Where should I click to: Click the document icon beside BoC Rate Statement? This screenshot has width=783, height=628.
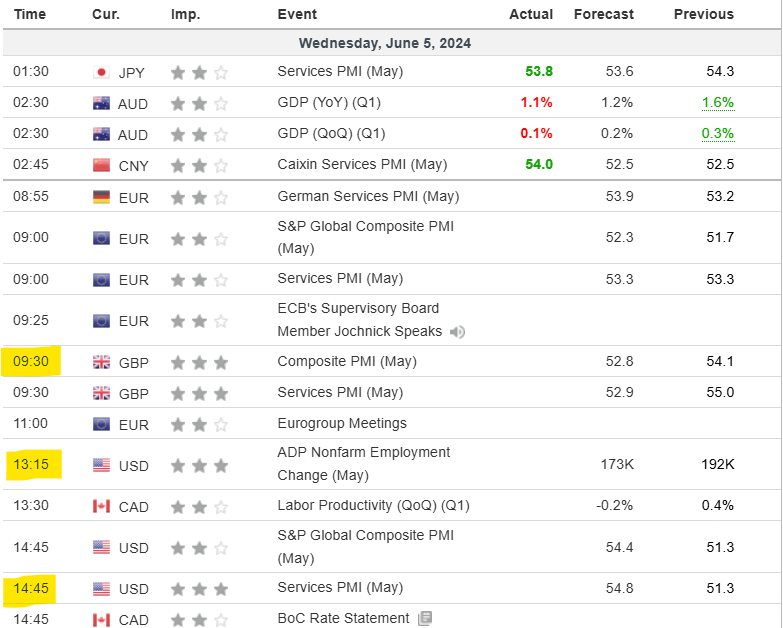point(425,619)
